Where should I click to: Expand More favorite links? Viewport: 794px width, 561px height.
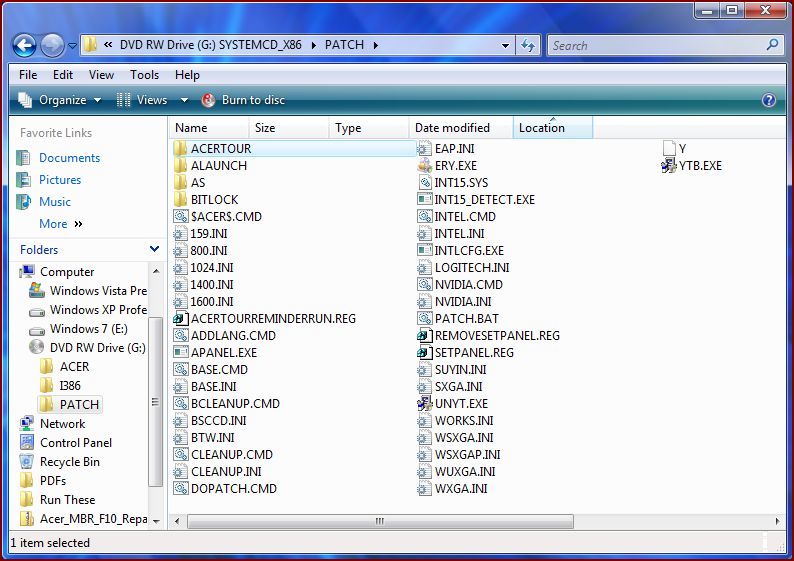(61, 224)
